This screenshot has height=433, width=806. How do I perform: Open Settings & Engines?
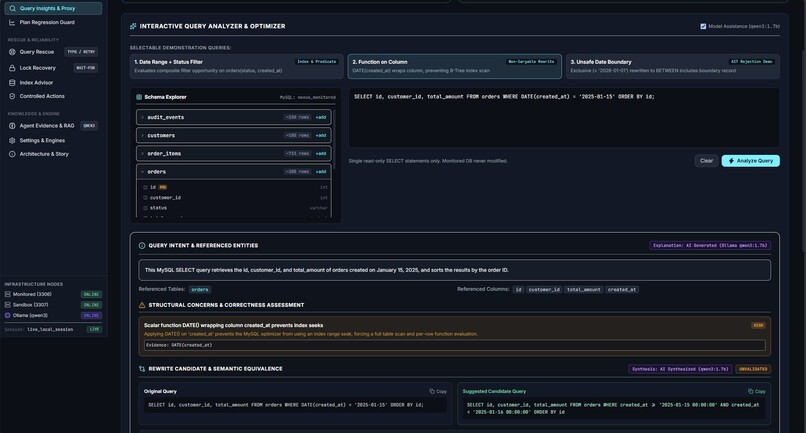pos(53,140)
